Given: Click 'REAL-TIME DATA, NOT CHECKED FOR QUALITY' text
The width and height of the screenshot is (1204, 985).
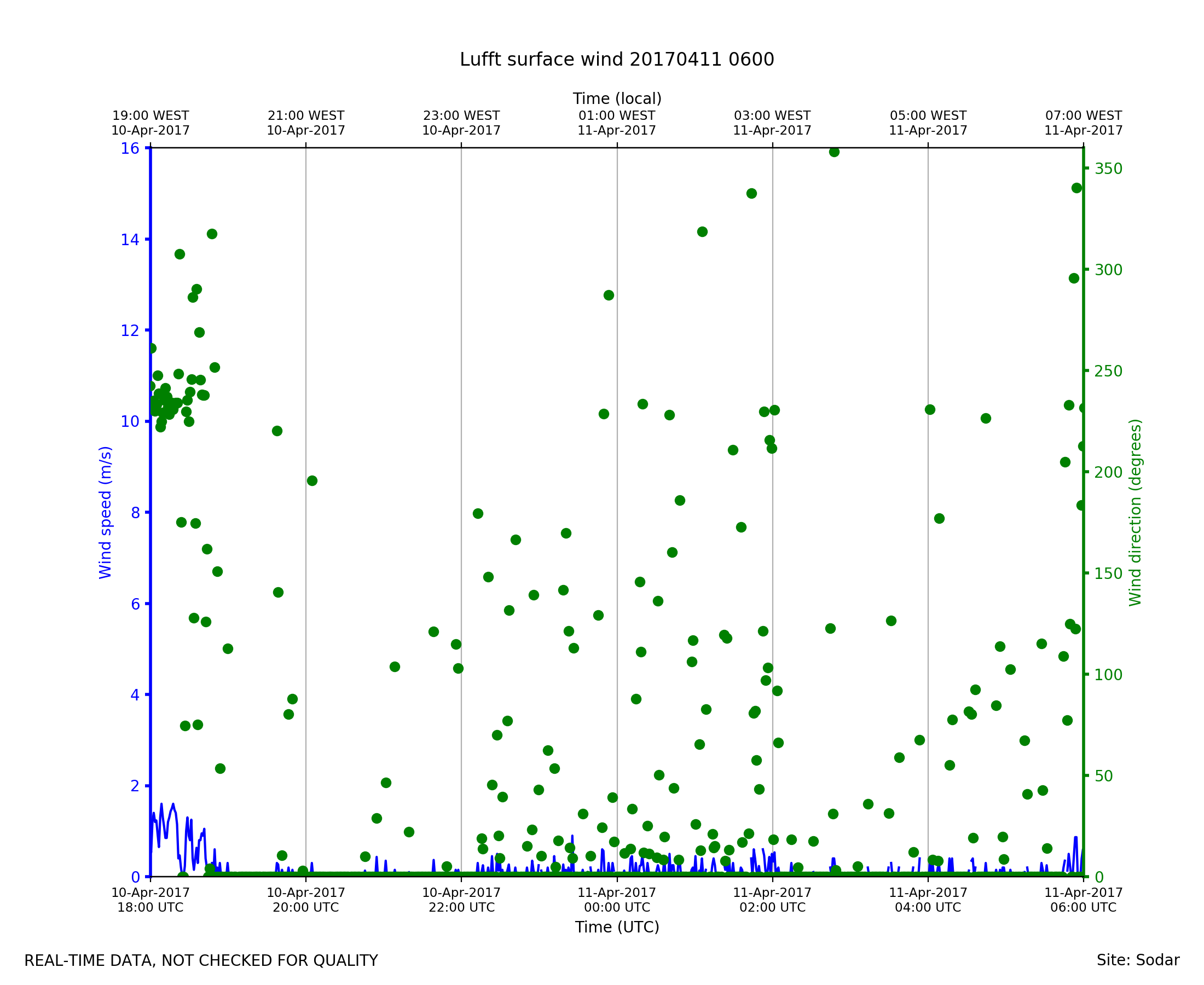Looking at the screenshot, I should point(201,961).
